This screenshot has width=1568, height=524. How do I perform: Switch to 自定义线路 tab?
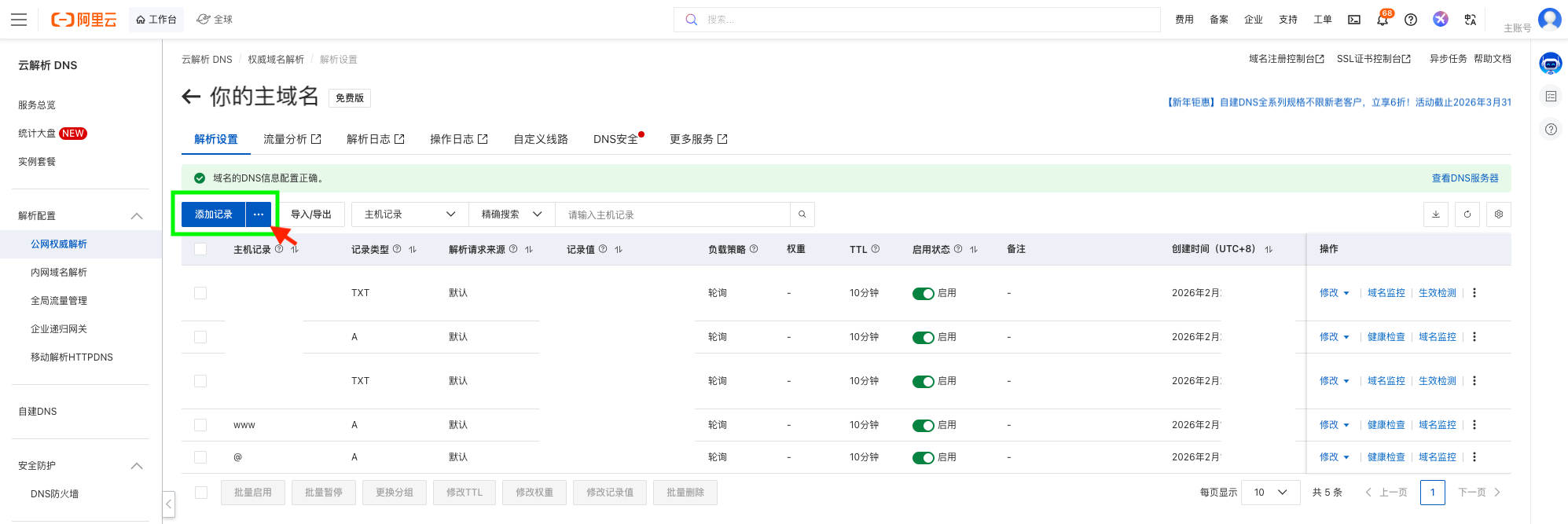[541, 139]
